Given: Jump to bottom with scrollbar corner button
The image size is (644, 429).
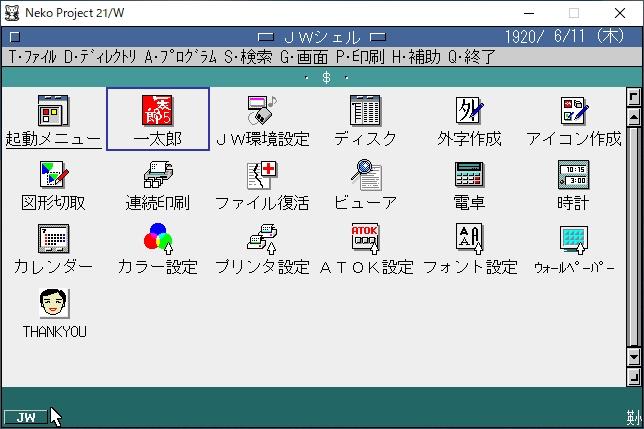Looking at the screenshot, I should click(634, 376).
